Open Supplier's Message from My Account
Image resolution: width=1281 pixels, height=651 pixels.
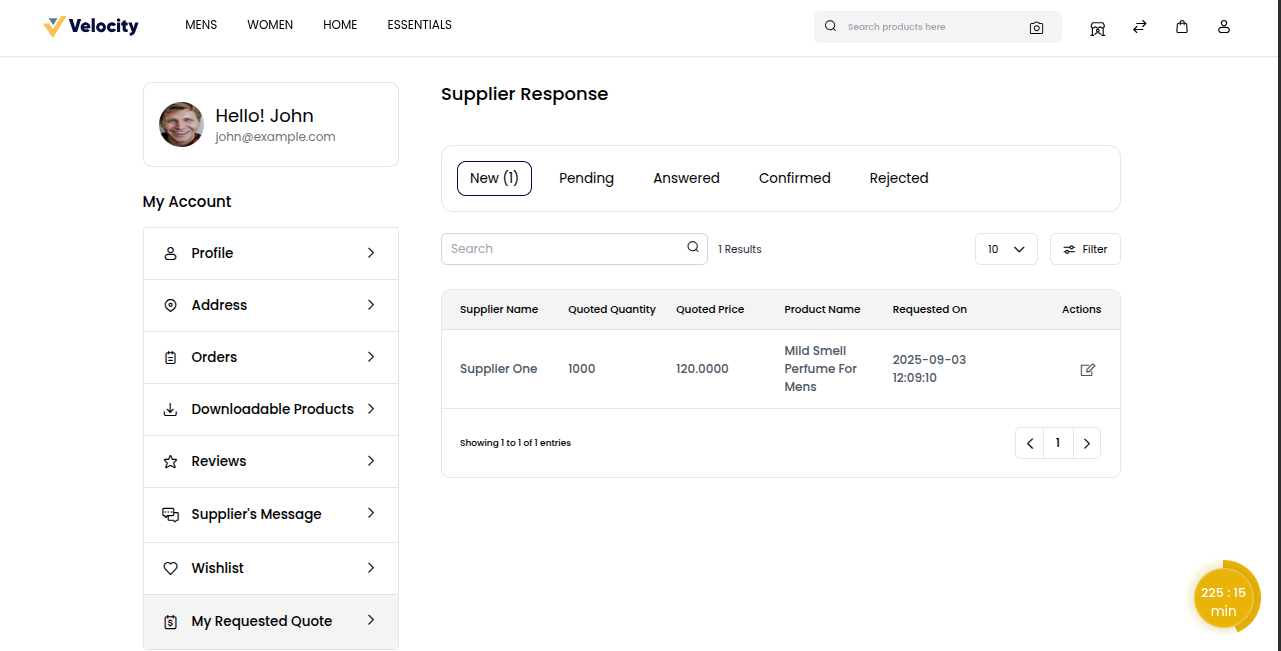(256, 514)
